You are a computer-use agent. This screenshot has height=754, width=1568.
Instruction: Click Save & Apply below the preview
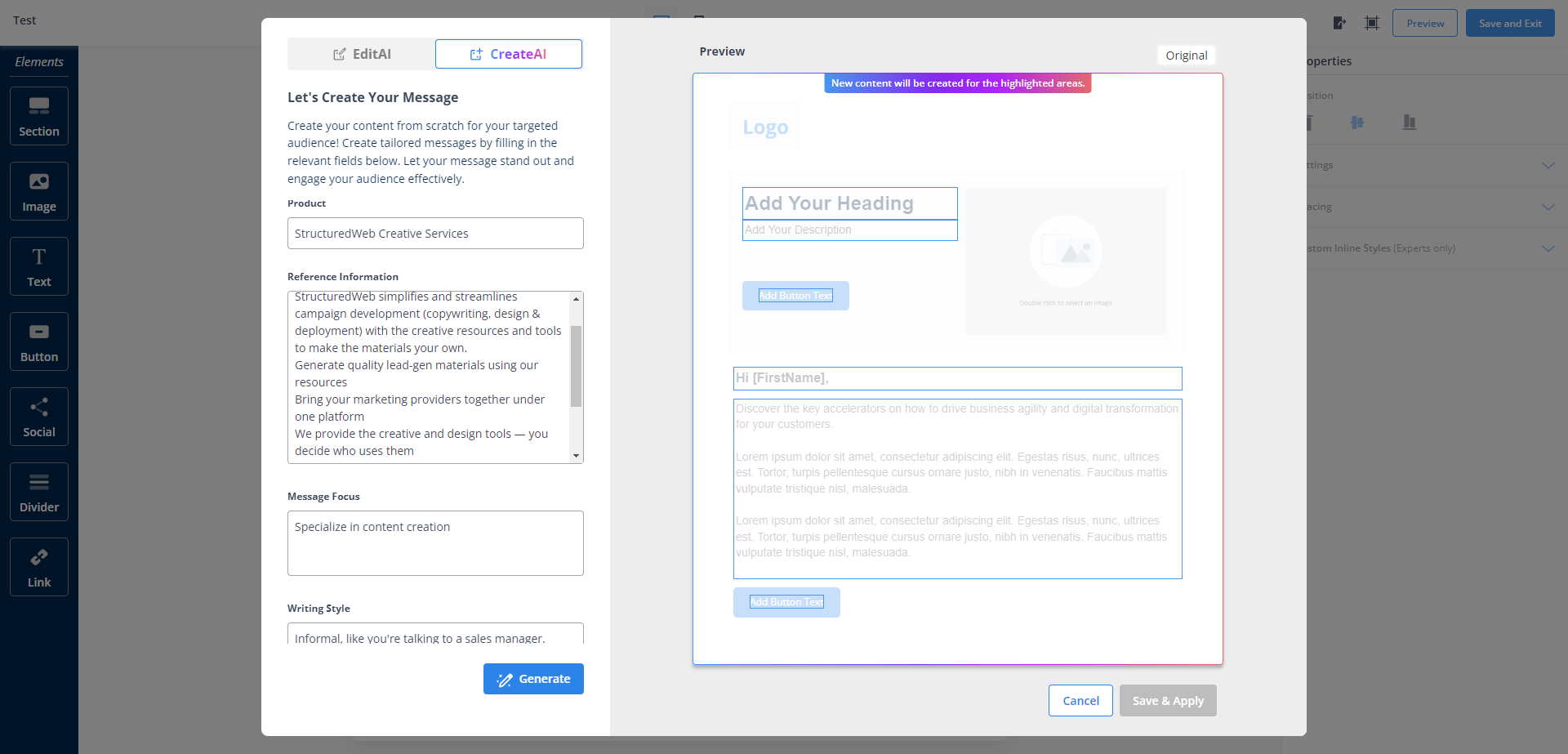(1168, 700)
